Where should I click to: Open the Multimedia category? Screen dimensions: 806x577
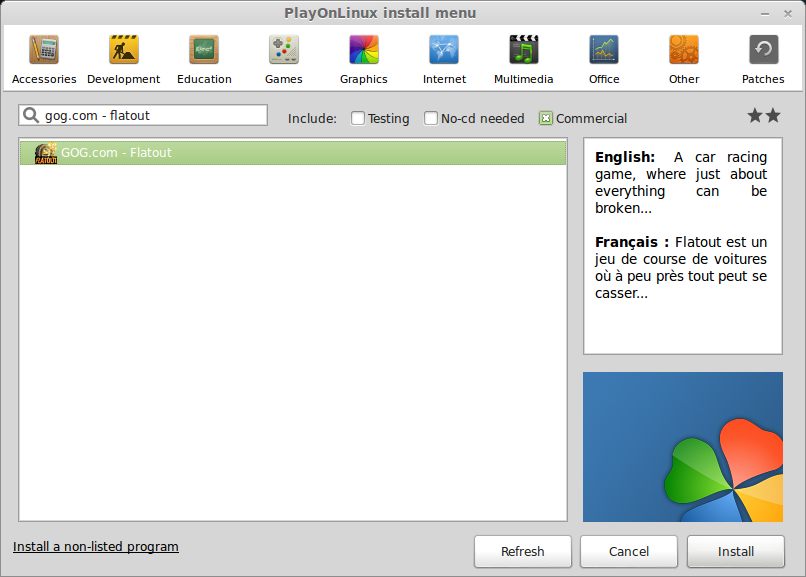coord(523,59)
